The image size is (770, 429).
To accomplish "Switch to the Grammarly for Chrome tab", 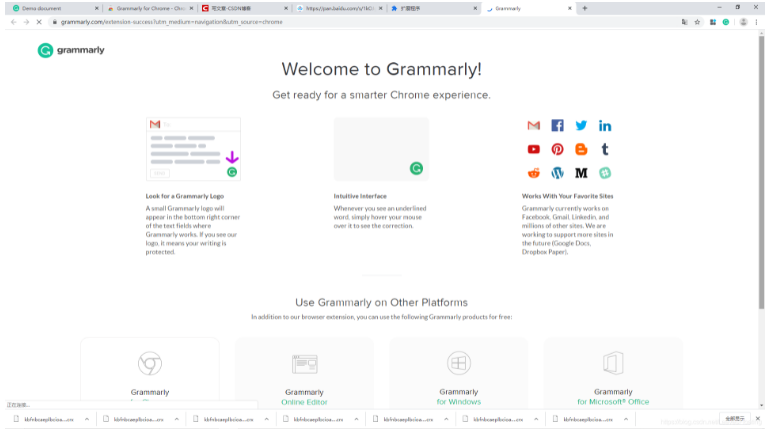I will tap(145, 8).
